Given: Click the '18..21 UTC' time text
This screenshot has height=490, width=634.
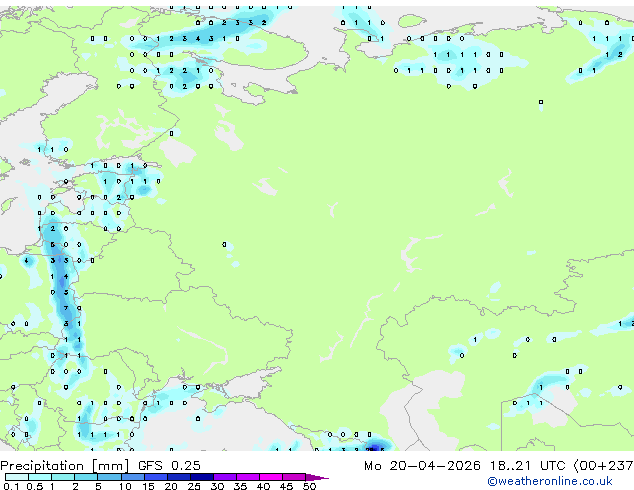Looking at the screenshot, I should (x=527, y=466).
